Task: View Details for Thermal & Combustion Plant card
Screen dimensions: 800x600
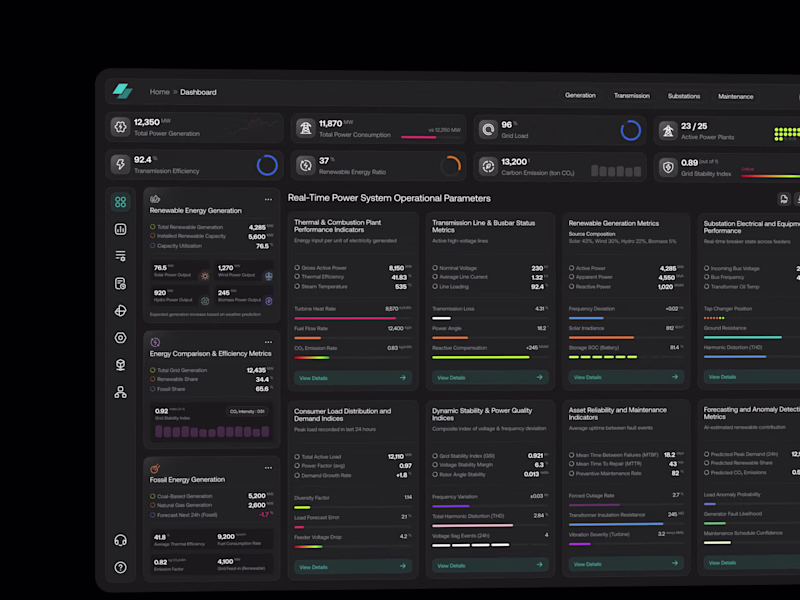Action: tap(353, 378)
